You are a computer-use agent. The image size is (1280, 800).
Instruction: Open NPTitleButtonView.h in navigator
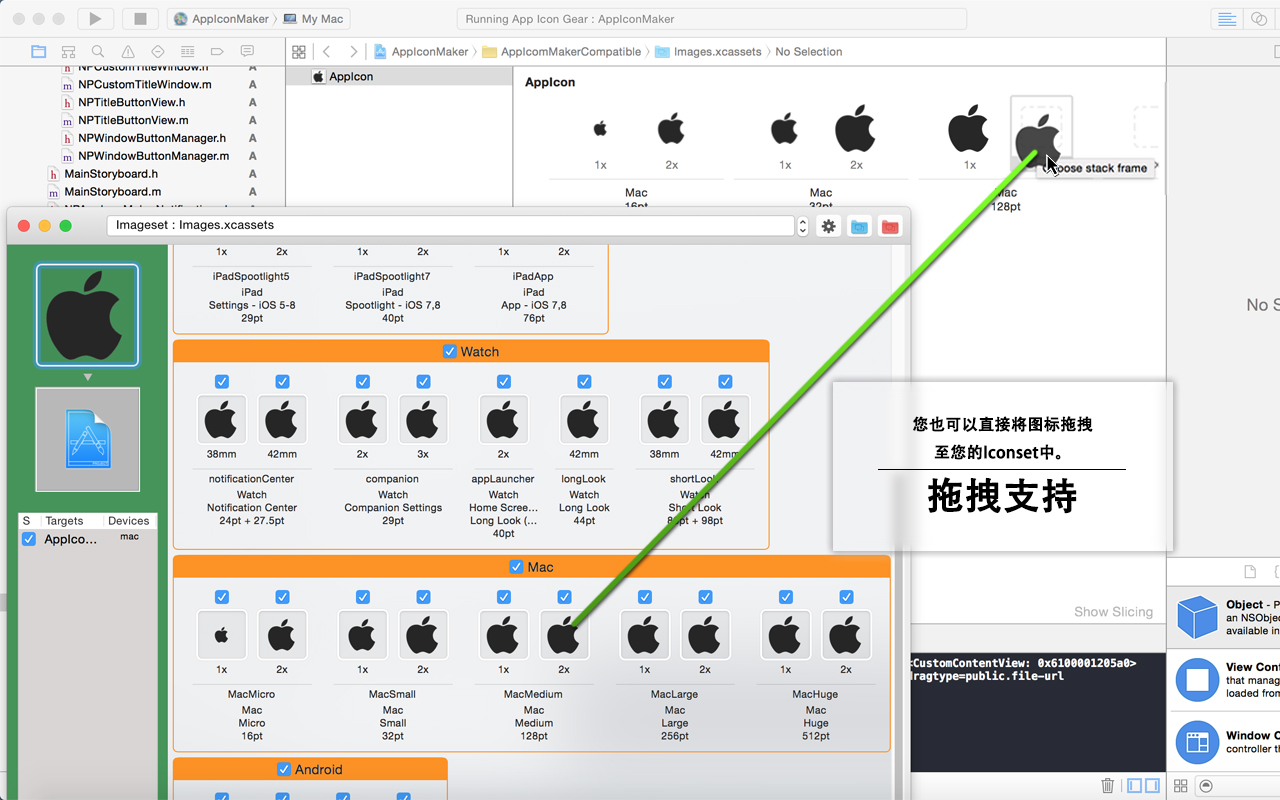132,102
